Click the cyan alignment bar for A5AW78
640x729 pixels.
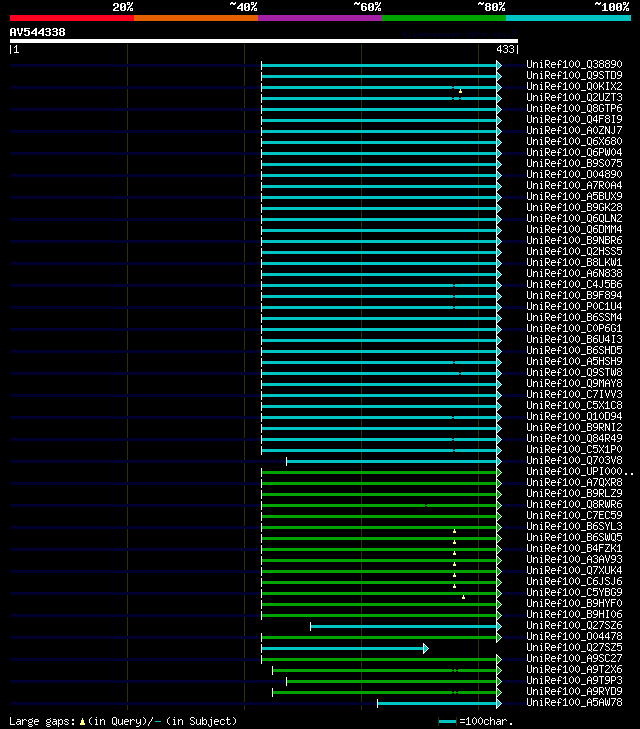pyautogui.click(x=437, y=703)
